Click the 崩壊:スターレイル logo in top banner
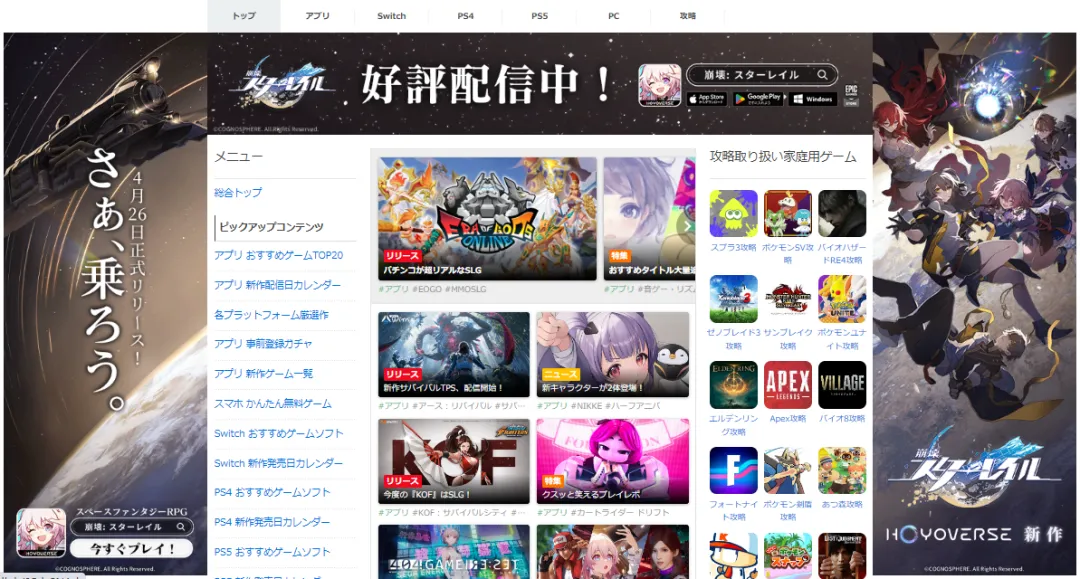Viewport: 1080px width, 579px height. click(282, 85)
